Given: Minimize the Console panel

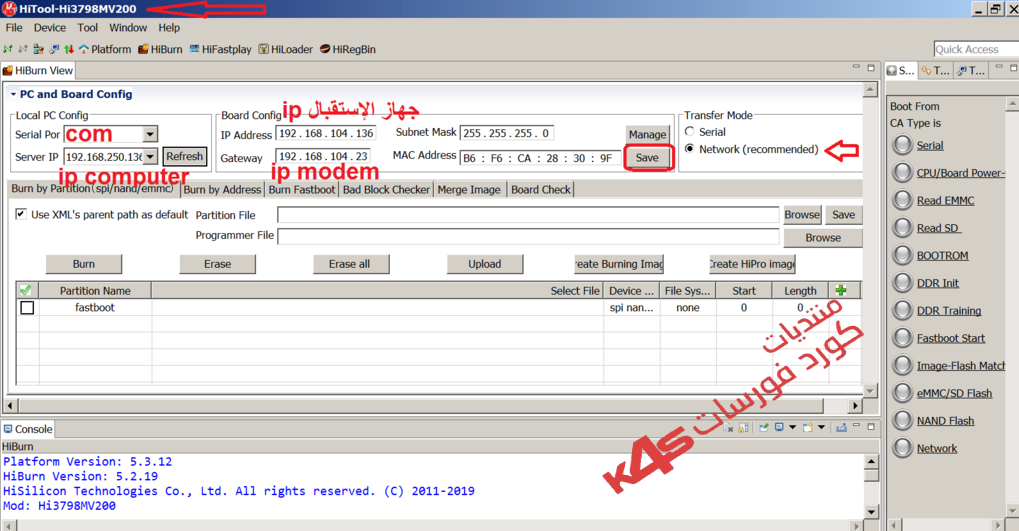Looking at the screenshot, I should pos(857,426).
